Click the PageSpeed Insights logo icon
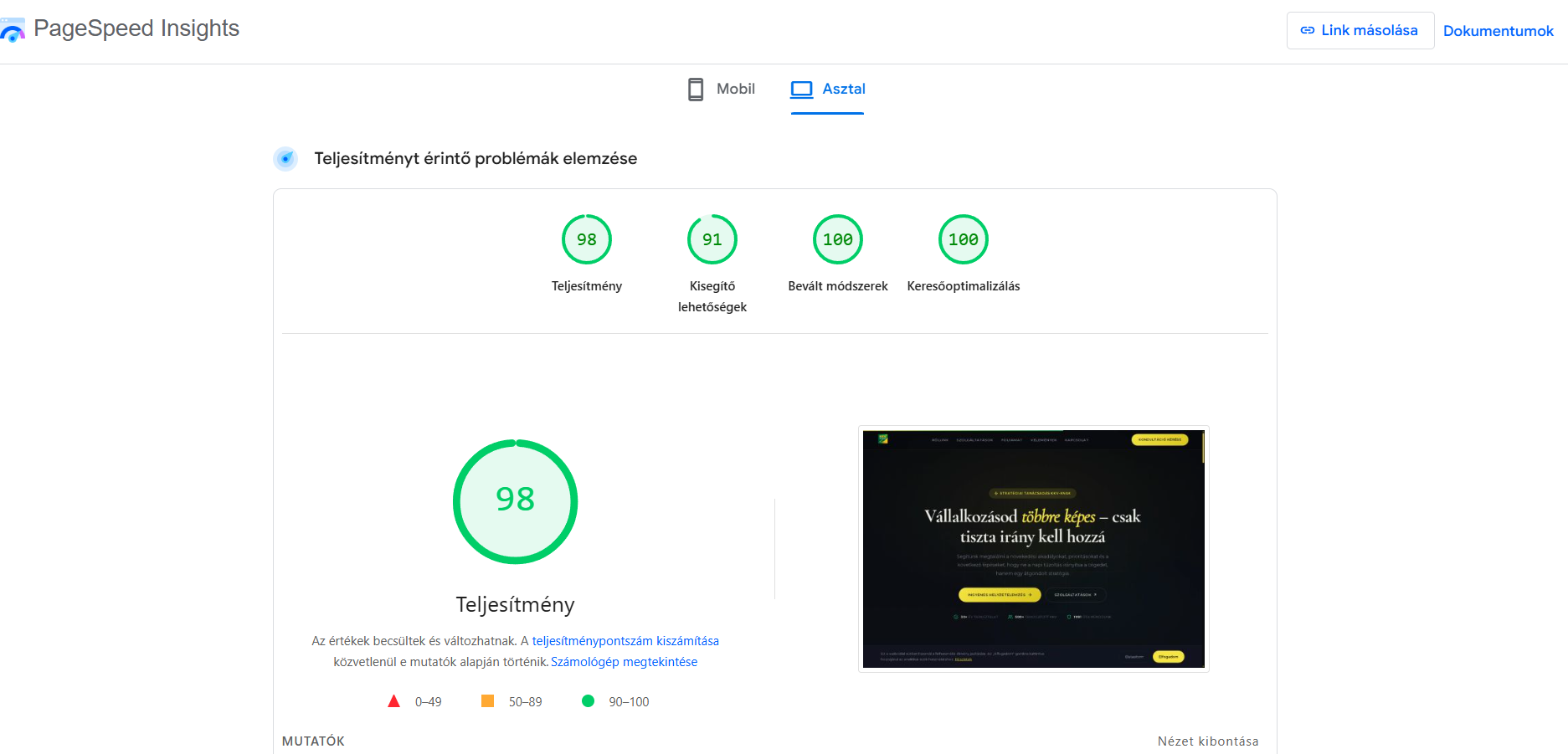 tap(13, 30)
